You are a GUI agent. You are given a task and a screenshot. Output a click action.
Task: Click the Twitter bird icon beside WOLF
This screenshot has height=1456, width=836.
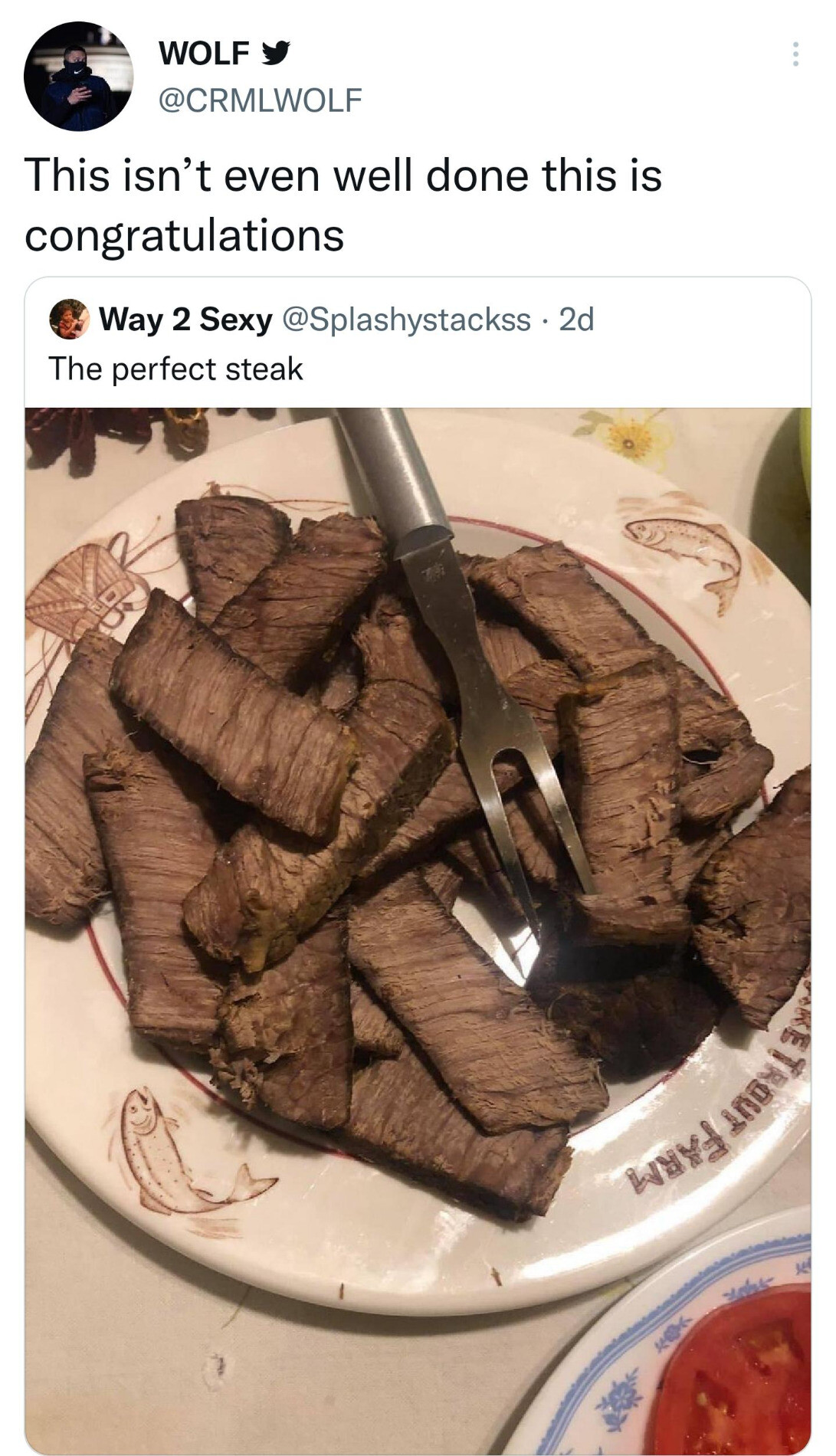point(275,52)
